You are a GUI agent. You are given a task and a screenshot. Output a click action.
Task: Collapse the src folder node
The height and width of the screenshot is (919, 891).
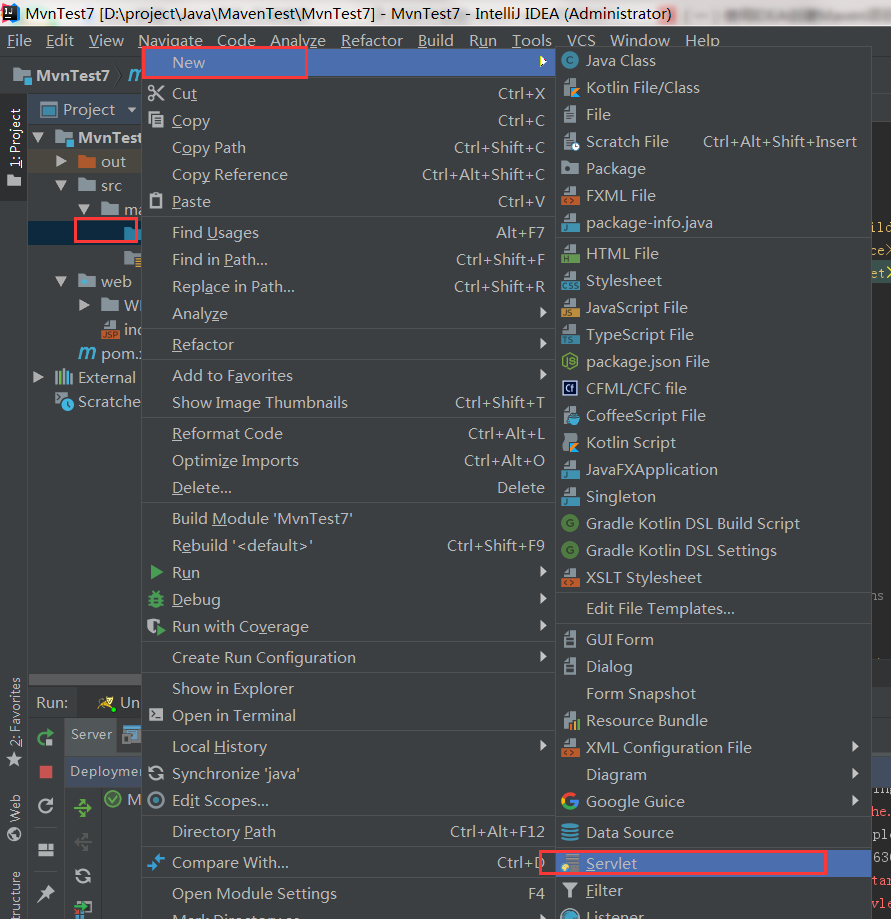point(61,186)
